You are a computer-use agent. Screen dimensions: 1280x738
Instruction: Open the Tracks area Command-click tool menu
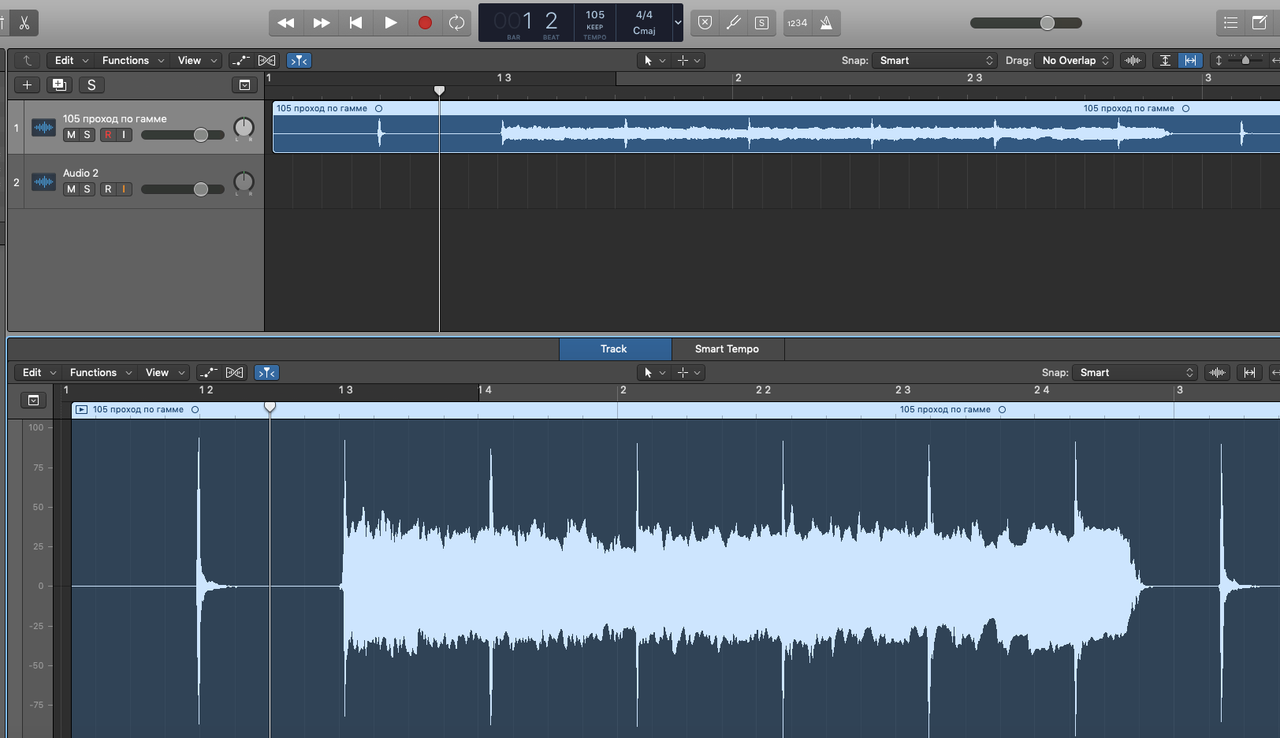coord(689,60)
